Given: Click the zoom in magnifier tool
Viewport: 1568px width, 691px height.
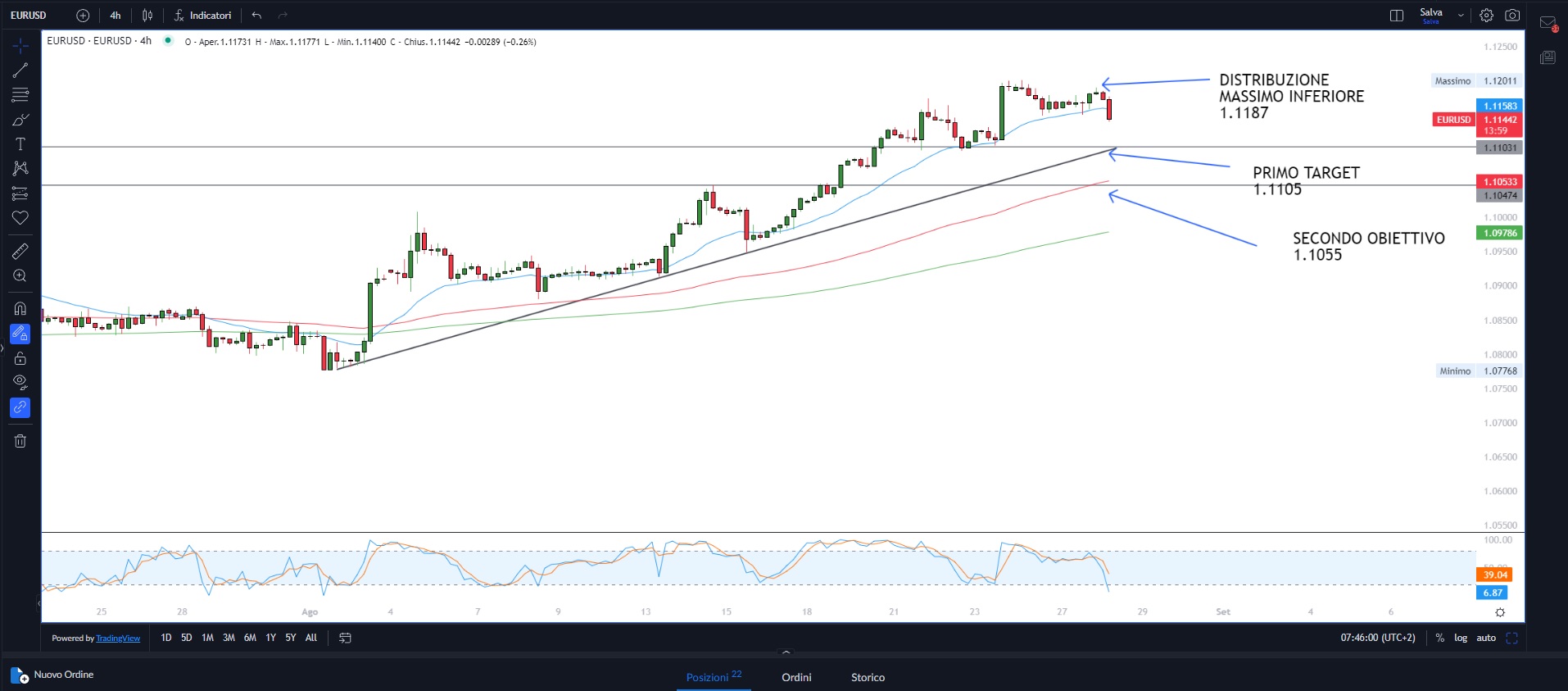Looking at the screenshot, I should point(20,276).
